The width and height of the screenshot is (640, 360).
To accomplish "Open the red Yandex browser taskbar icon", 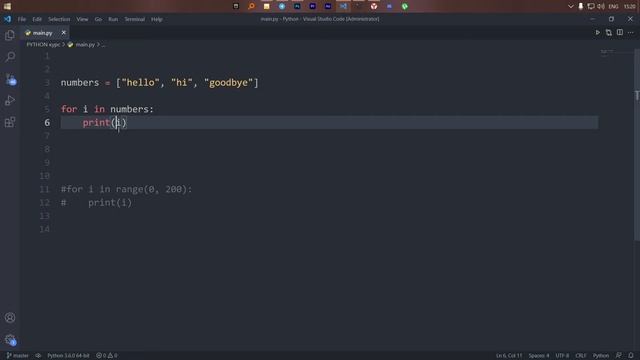I will (x=374, y=6).
